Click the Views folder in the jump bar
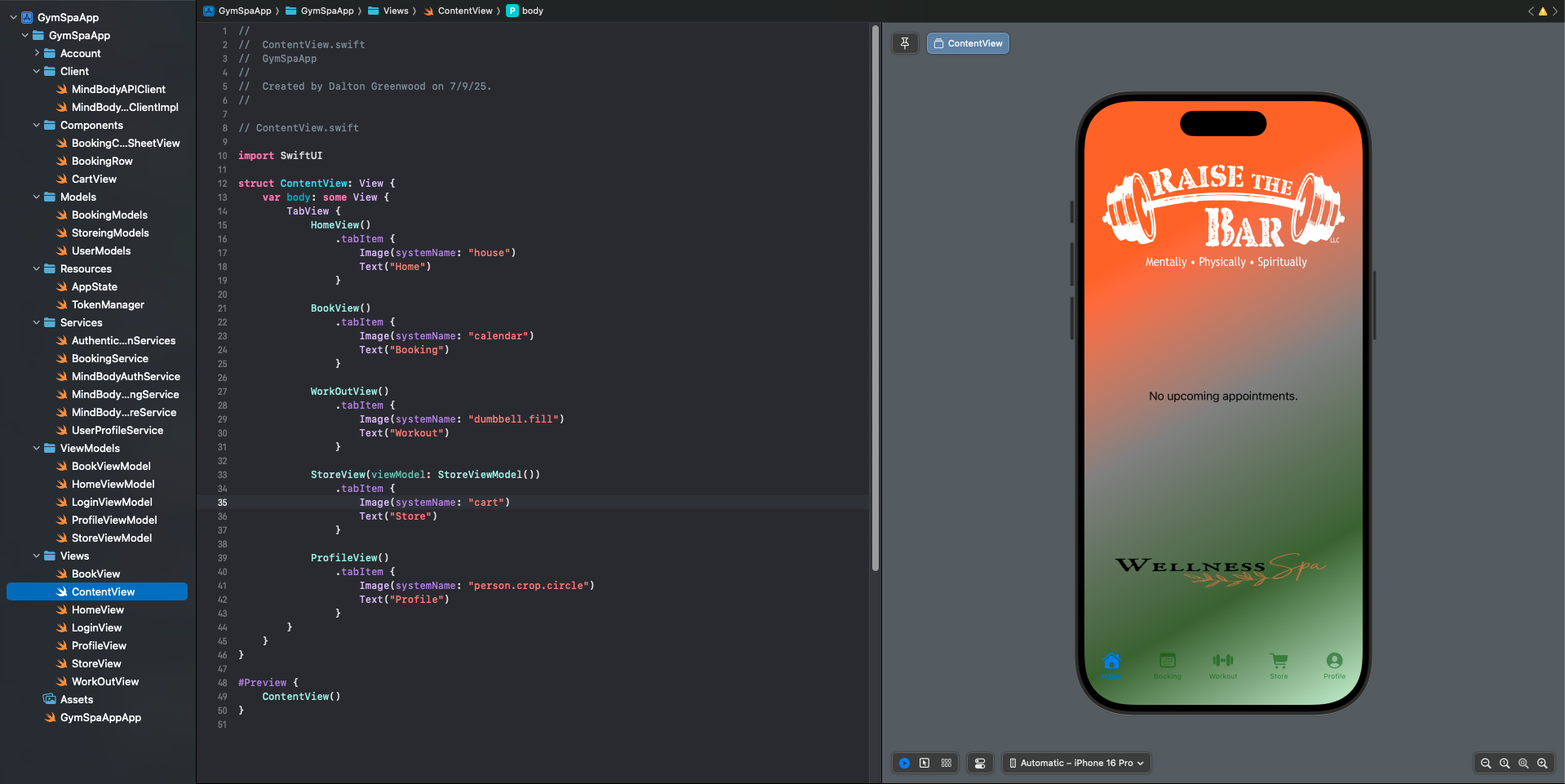Screen dimensions: 1565x784 tap(388, 11)
